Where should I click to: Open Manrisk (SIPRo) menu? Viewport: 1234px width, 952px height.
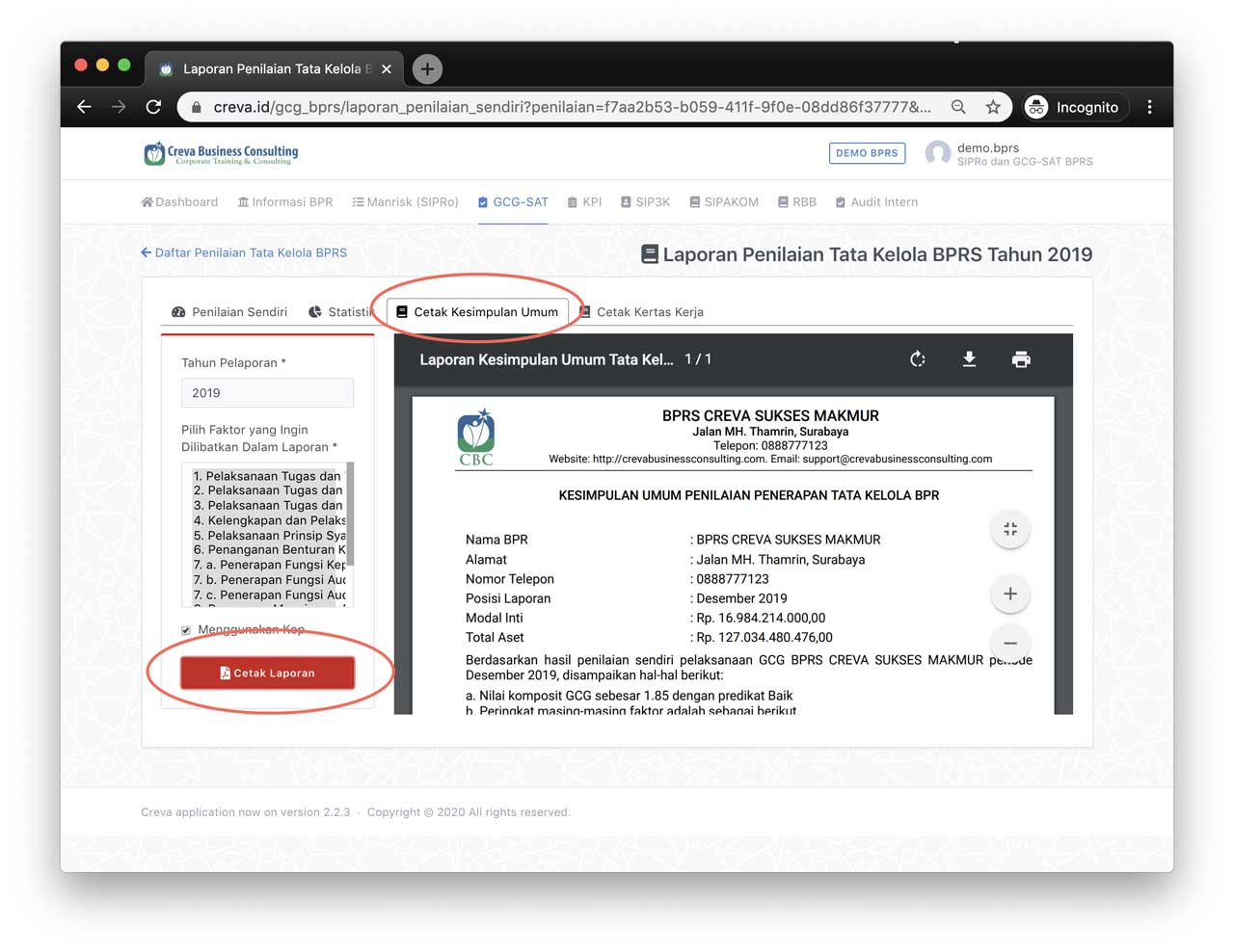click(405, 202)
